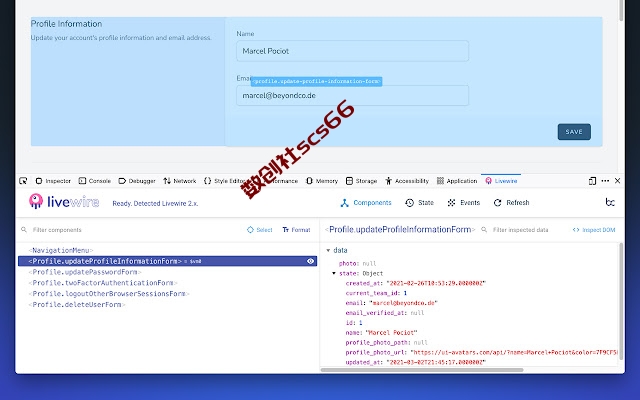This screenshot has height=400, width=640.
Task: Click the photo: null property
Action: pos(358,264)
